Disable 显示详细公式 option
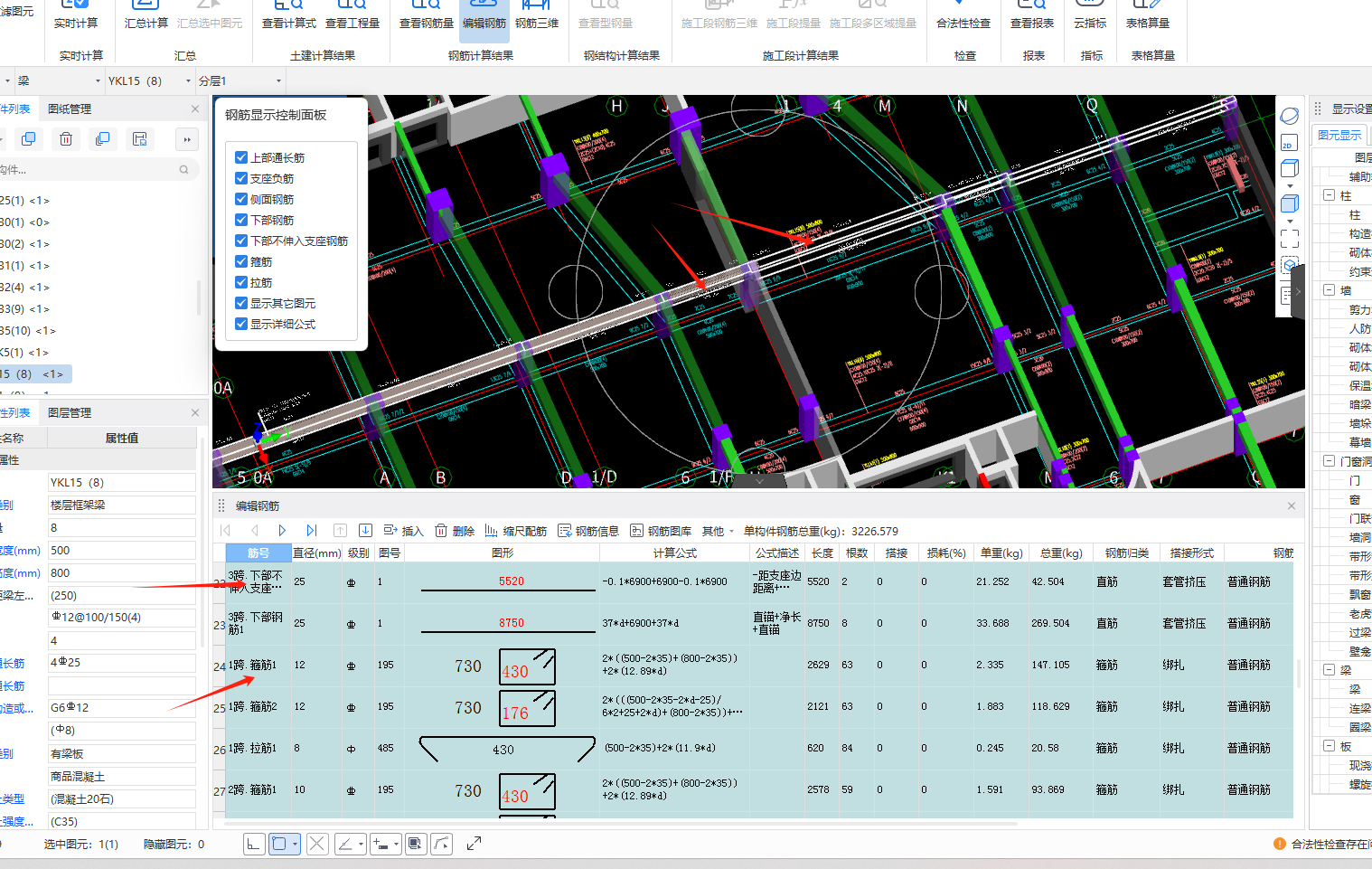 tap(241, 324)
